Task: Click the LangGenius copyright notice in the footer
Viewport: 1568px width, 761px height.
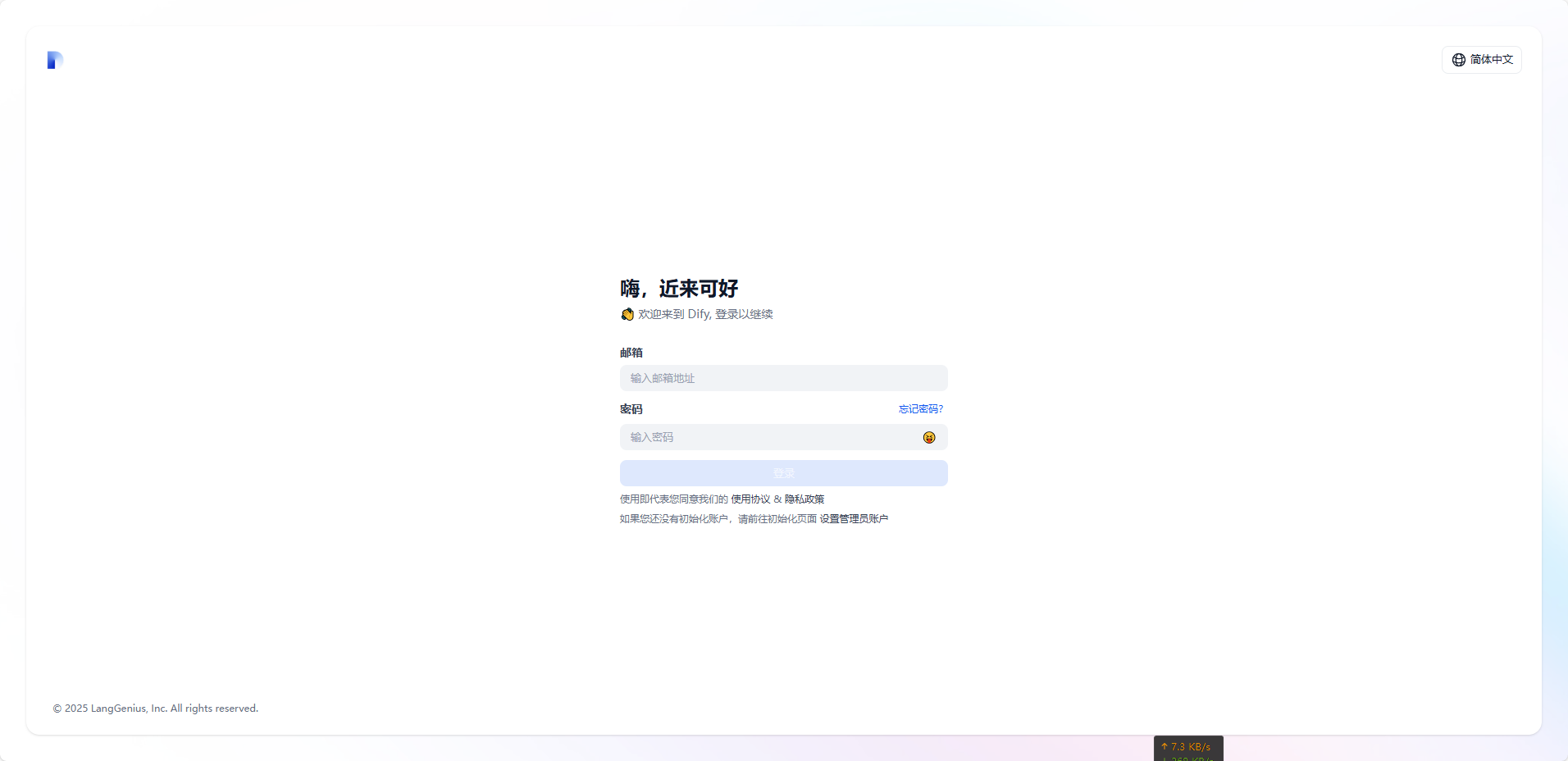Action: point(156,709)
